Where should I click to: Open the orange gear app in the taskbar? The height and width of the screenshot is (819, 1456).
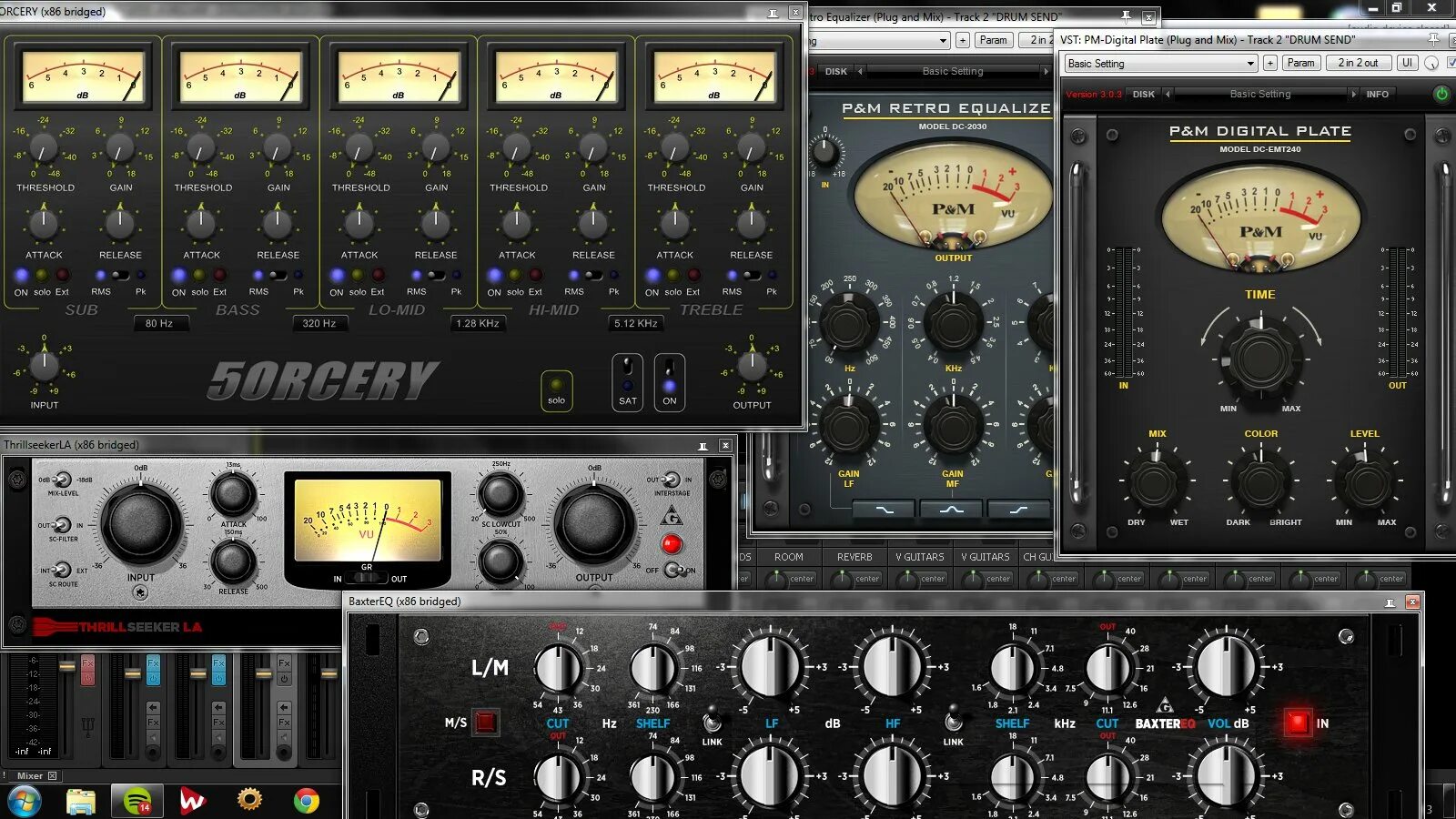point(249,800)
